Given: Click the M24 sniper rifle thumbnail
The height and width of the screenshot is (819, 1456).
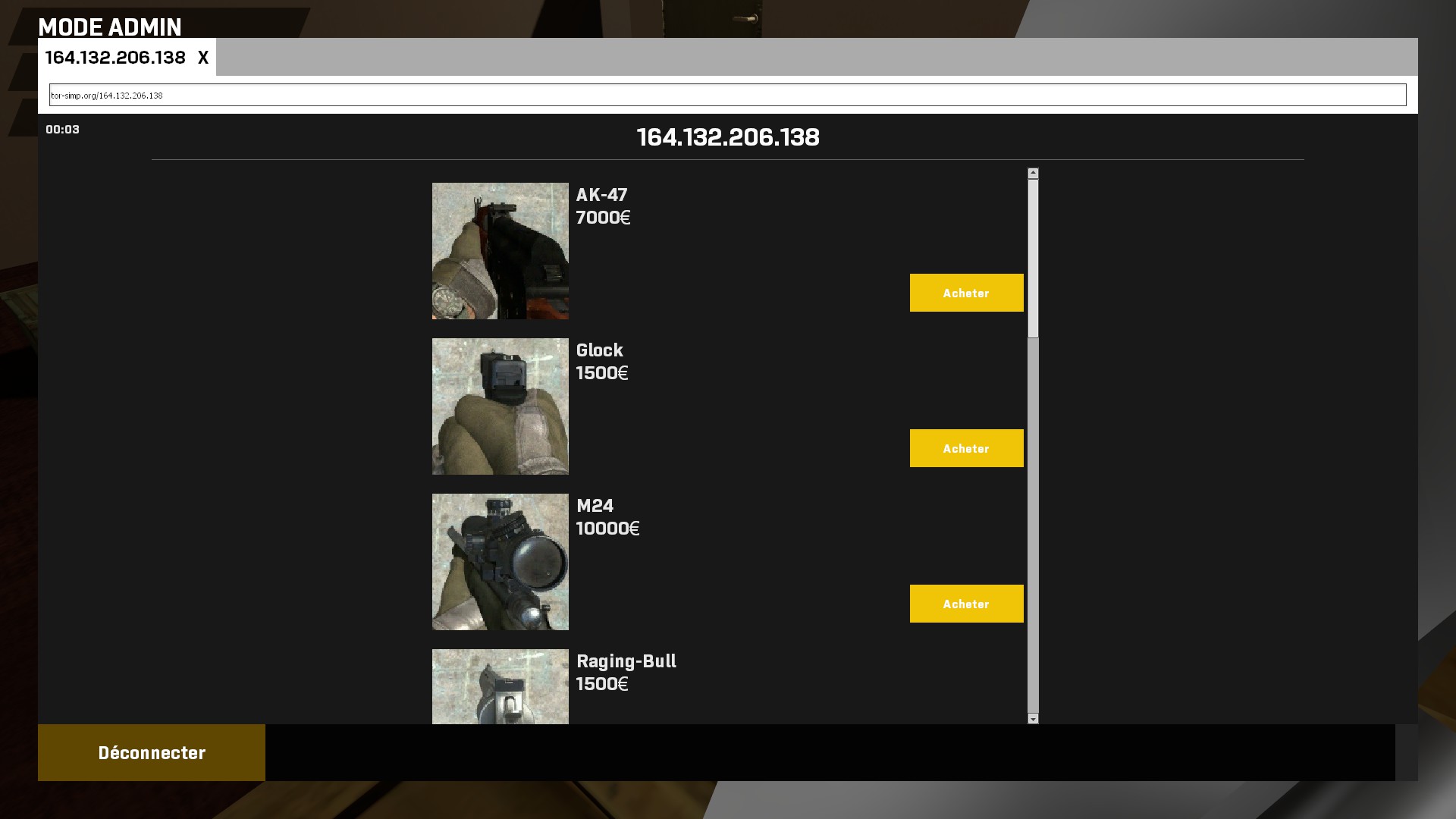Looking at the screenshot, I should tap(500, 562).
